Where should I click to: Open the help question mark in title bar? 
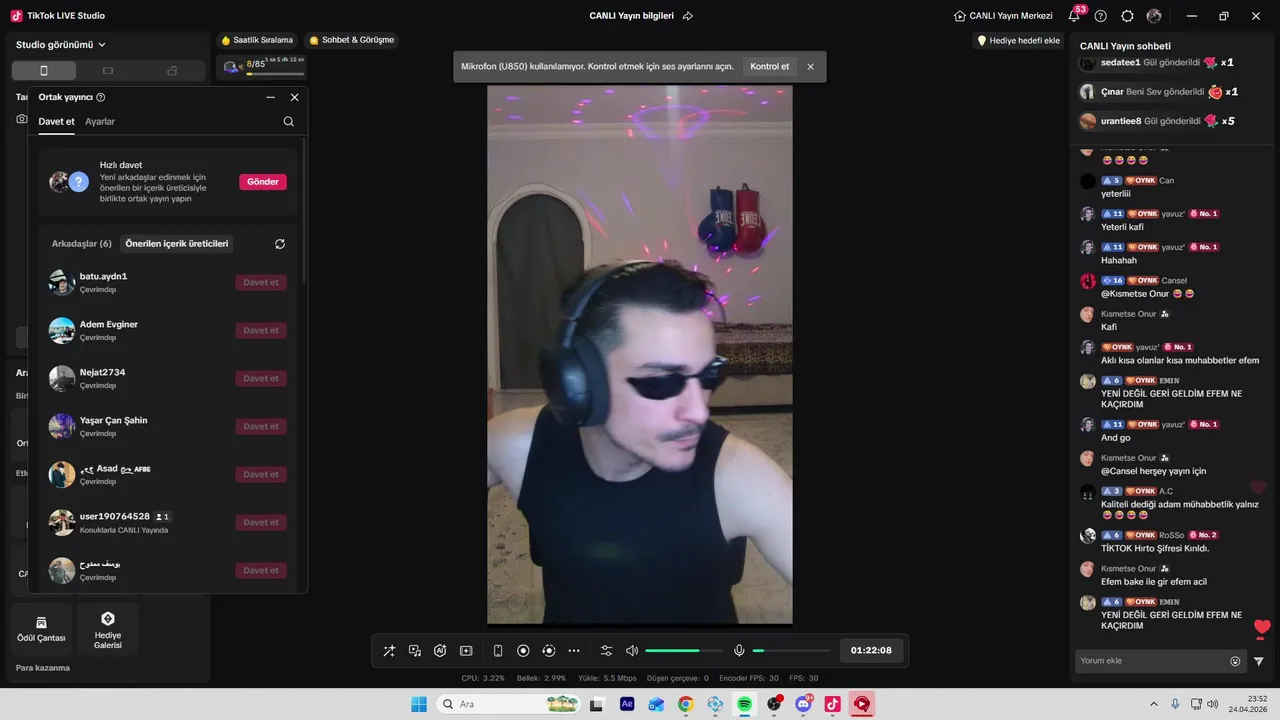pos(1101,16)
